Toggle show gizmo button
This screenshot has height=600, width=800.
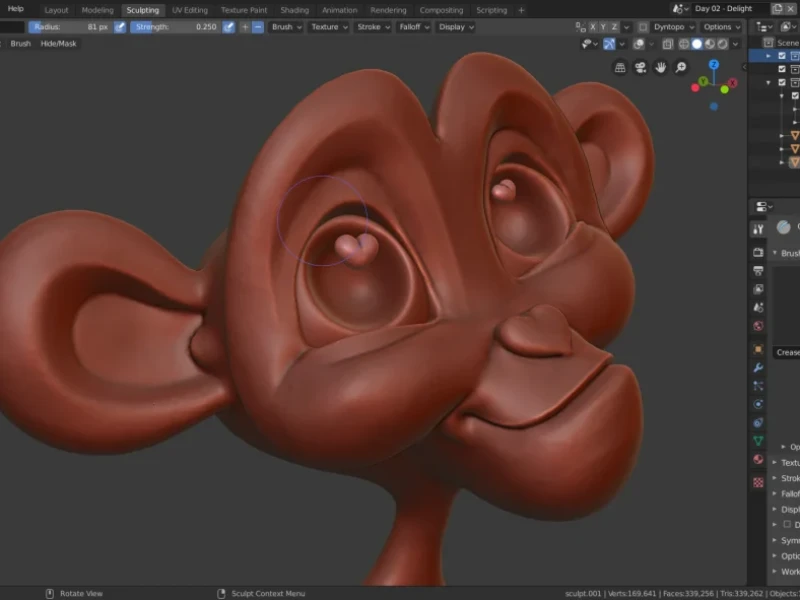(x=609, y=44)
